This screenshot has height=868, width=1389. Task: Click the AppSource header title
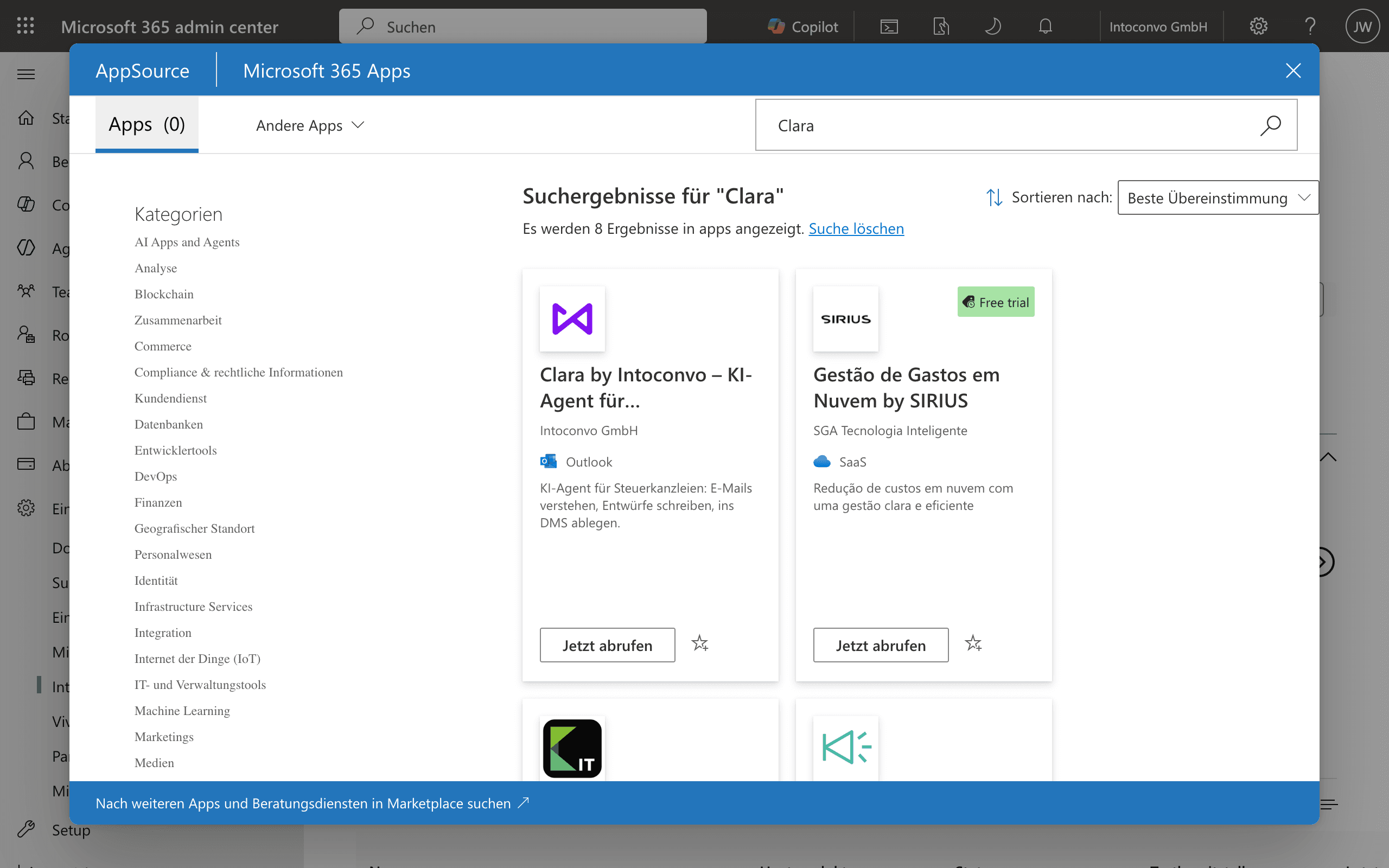tap(142, 71)
